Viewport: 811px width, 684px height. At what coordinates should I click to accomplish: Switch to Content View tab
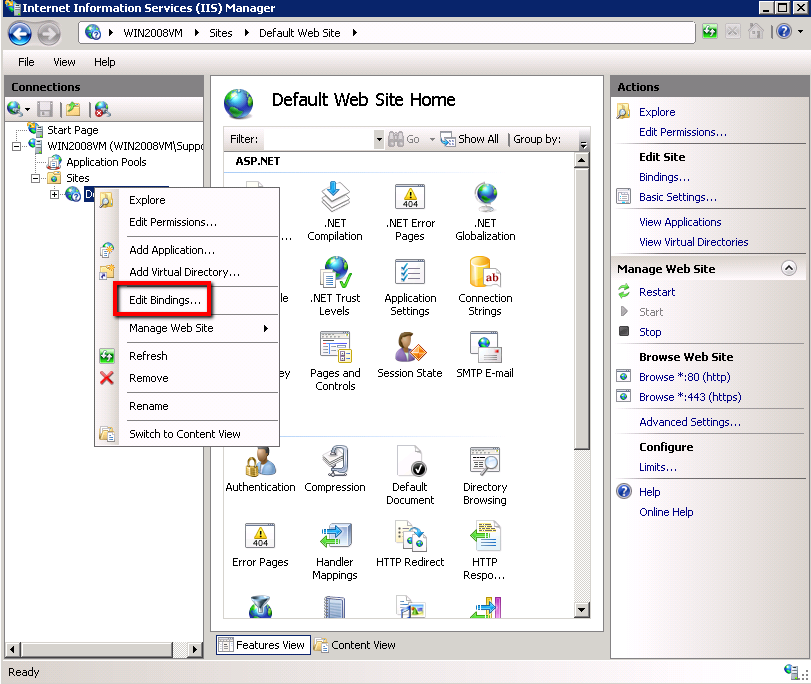coord(355,645)
